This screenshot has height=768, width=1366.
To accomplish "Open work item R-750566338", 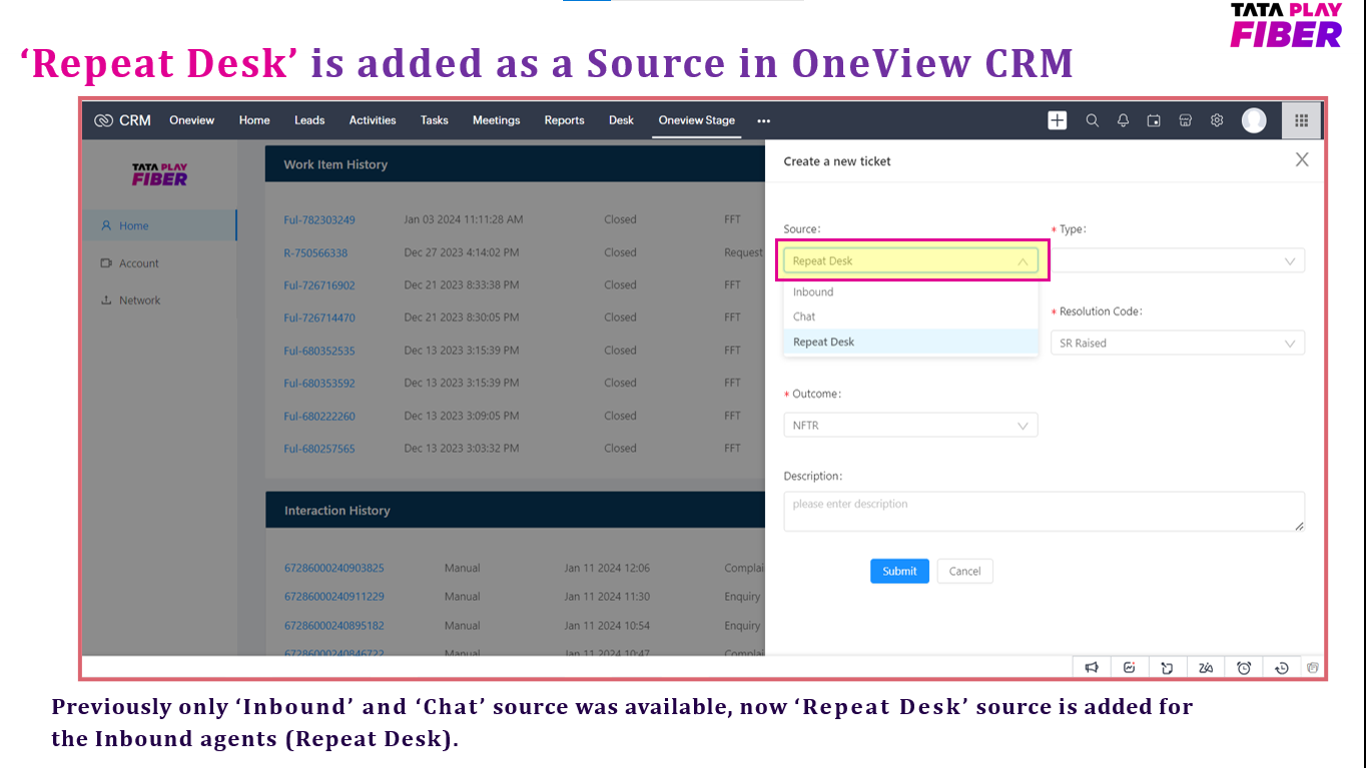I will (x=315, y=253).
